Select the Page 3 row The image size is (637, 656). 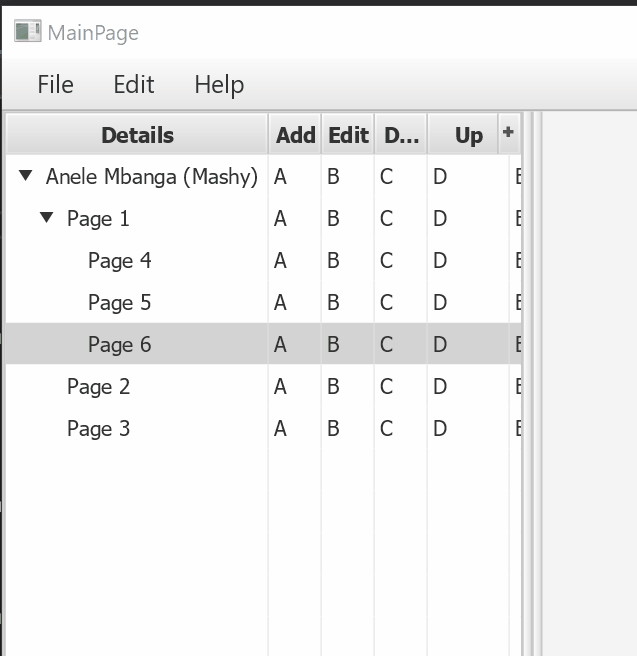point(98,429)
